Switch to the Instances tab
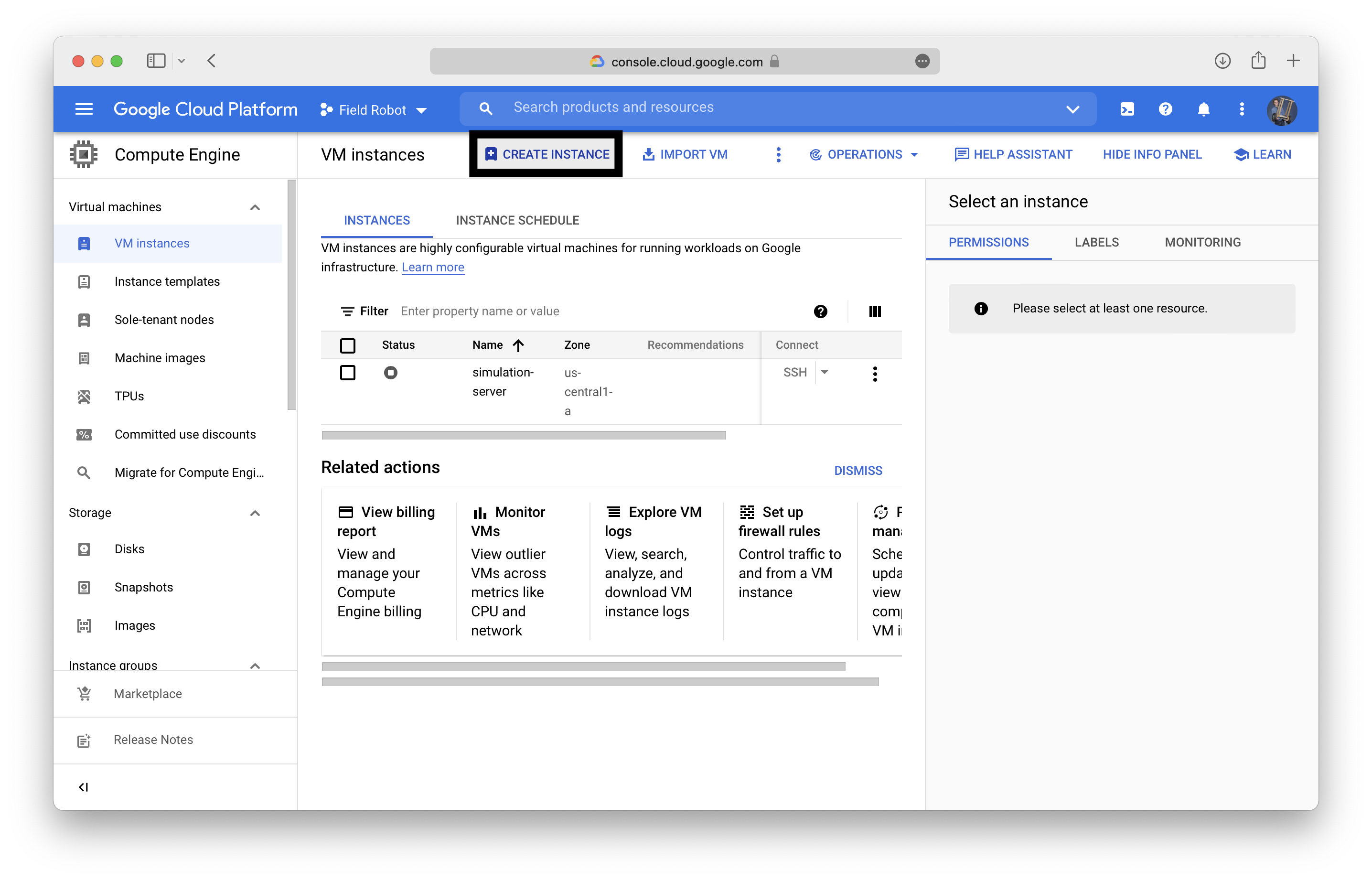 [376, 220]
